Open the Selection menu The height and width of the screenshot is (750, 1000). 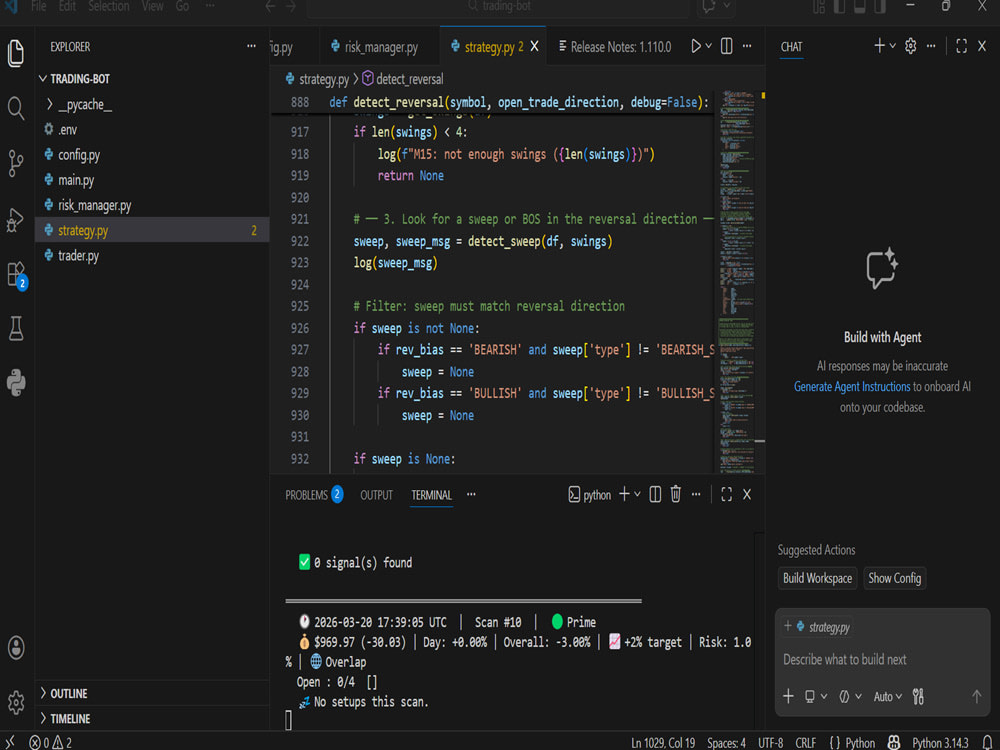(x=108, y=6)
